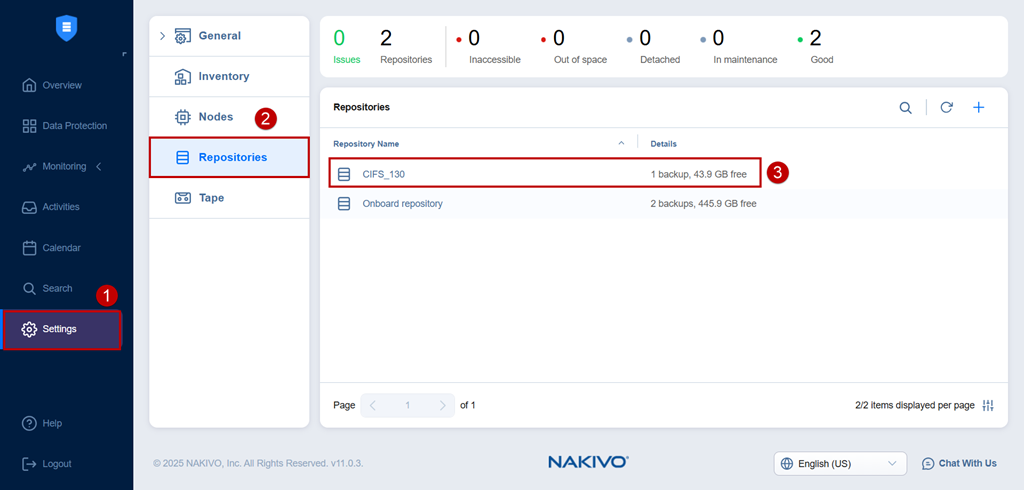1024x490 pixels.
Task: Refresh the repositories list
Action: click(946, 108)
